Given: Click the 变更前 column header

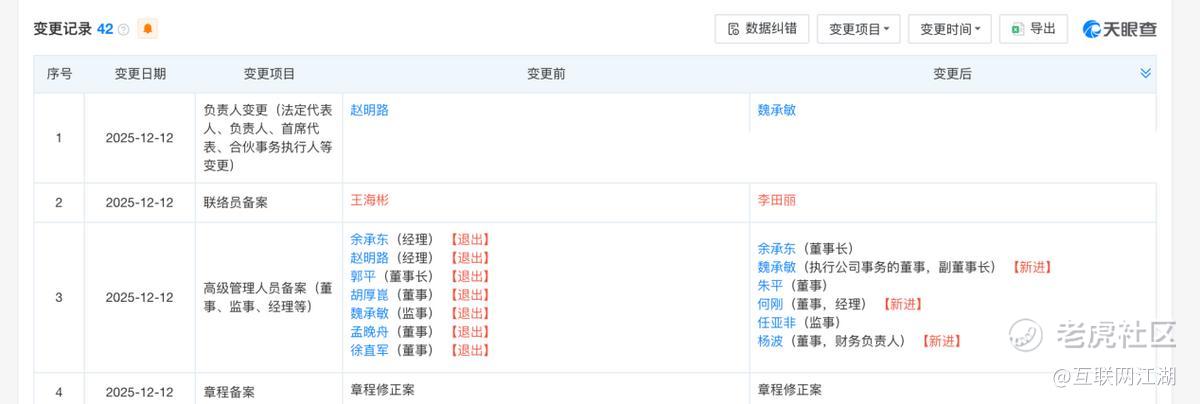Looking at the screenshot, I should pyautogui.click(x=546, y=74).
